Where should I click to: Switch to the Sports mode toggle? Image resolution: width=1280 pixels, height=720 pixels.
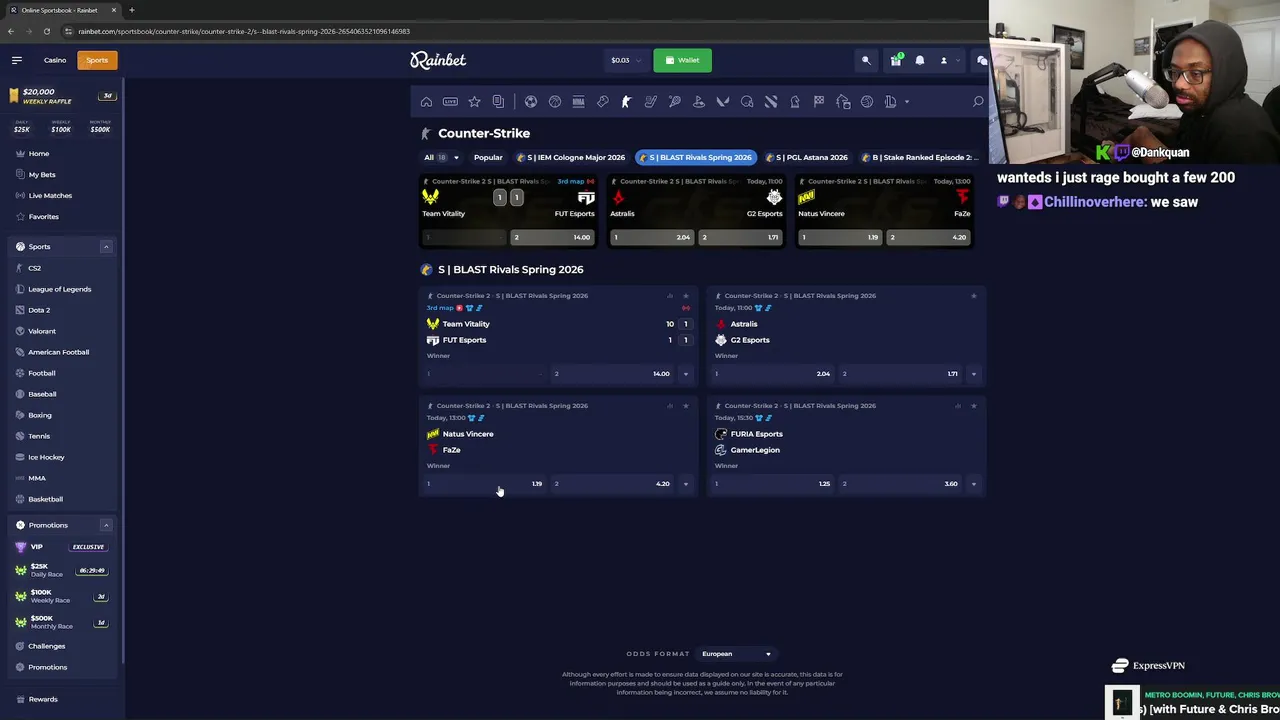point(97,60)
